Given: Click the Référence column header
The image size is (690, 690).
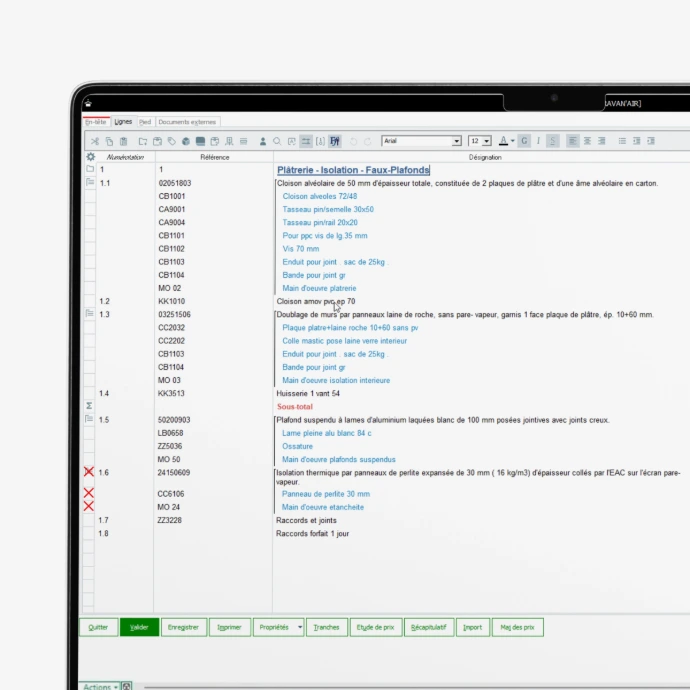Looking at the screenshot, I should point(215,157).
